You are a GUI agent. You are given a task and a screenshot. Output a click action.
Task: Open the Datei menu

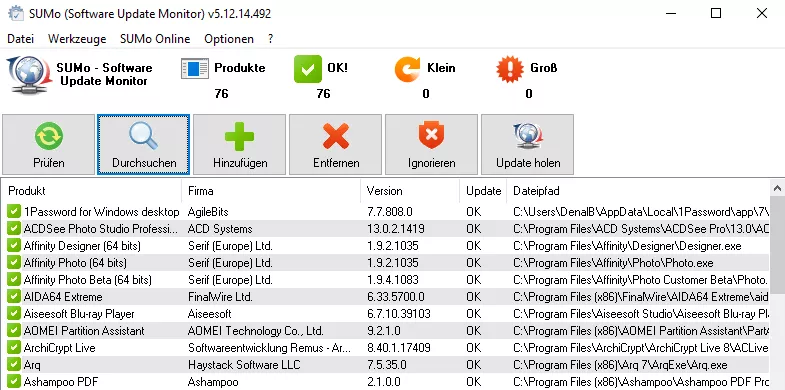click(21, 39)
